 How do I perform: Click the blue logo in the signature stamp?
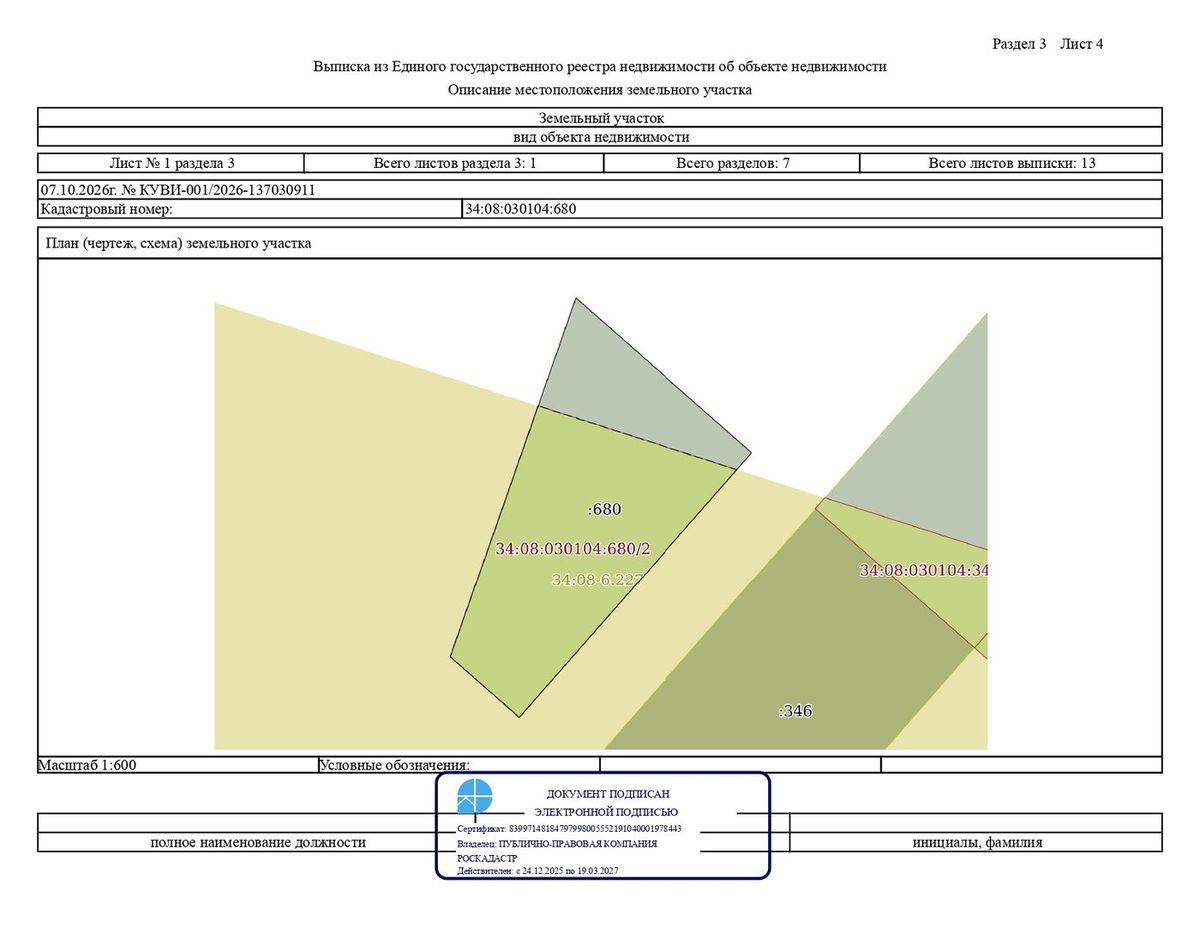(x=475, y=797)
